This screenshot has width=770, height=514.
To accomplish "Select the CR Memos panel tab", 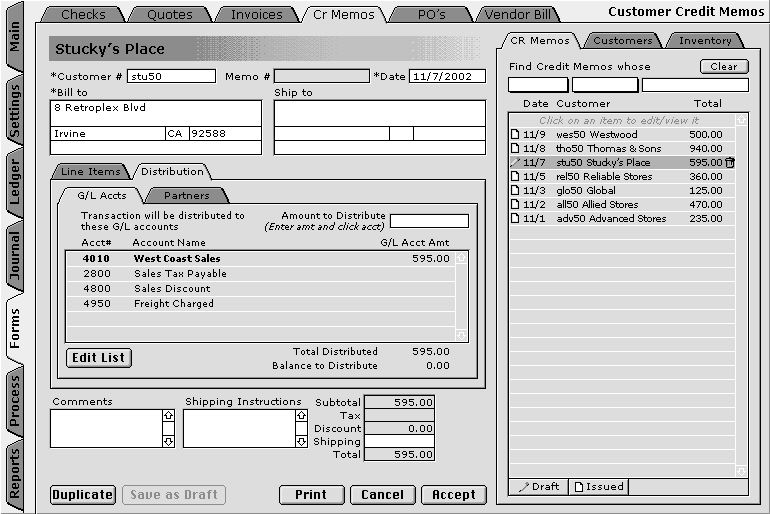I will pyautogui.click(x=540, y=41).
